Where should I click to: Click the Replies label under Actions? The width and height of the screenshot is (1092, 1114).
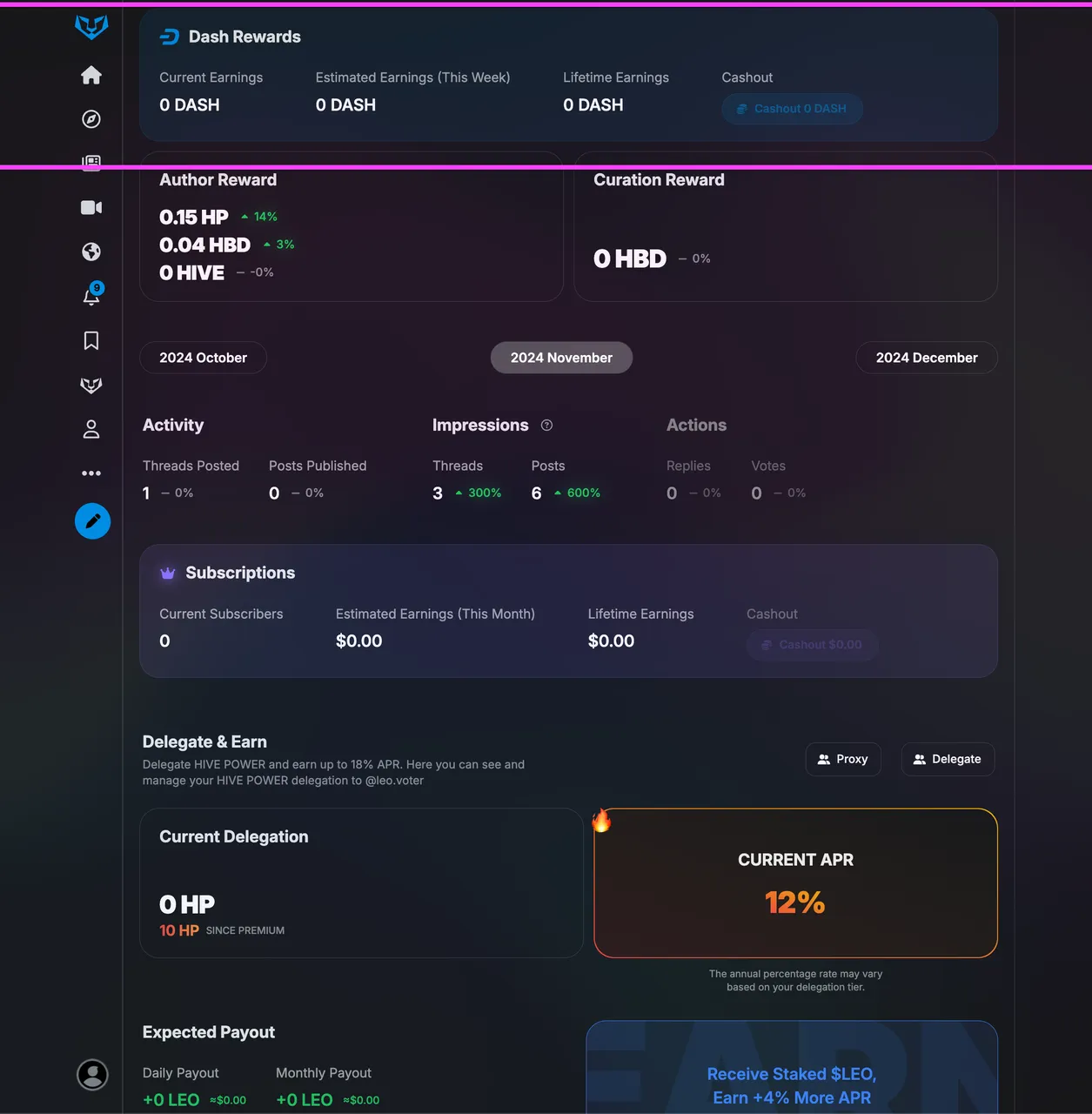pos(688,466)
